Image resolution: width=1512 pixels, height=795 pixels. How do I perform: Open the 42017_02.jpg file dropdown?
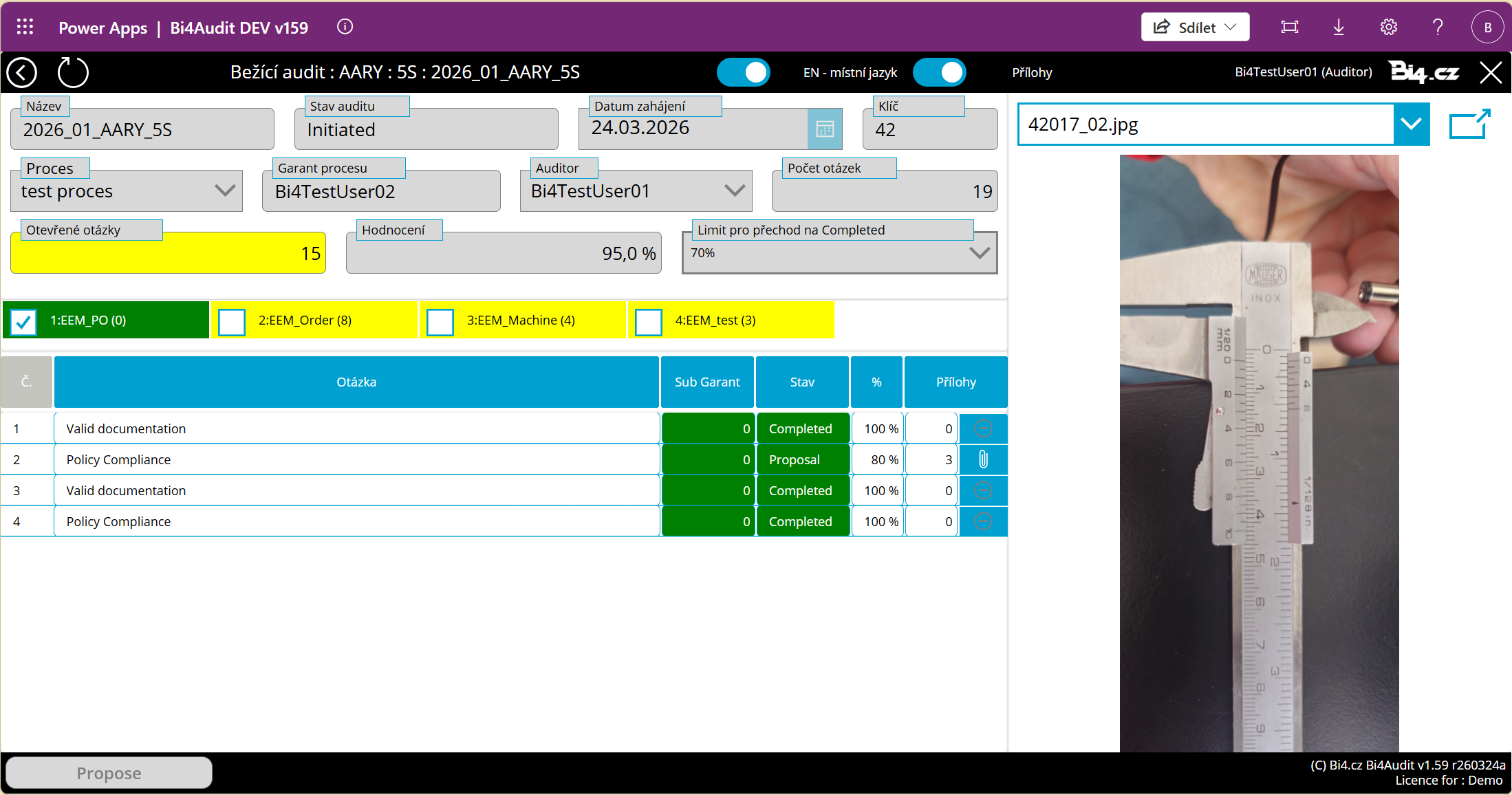[1411, 124]
